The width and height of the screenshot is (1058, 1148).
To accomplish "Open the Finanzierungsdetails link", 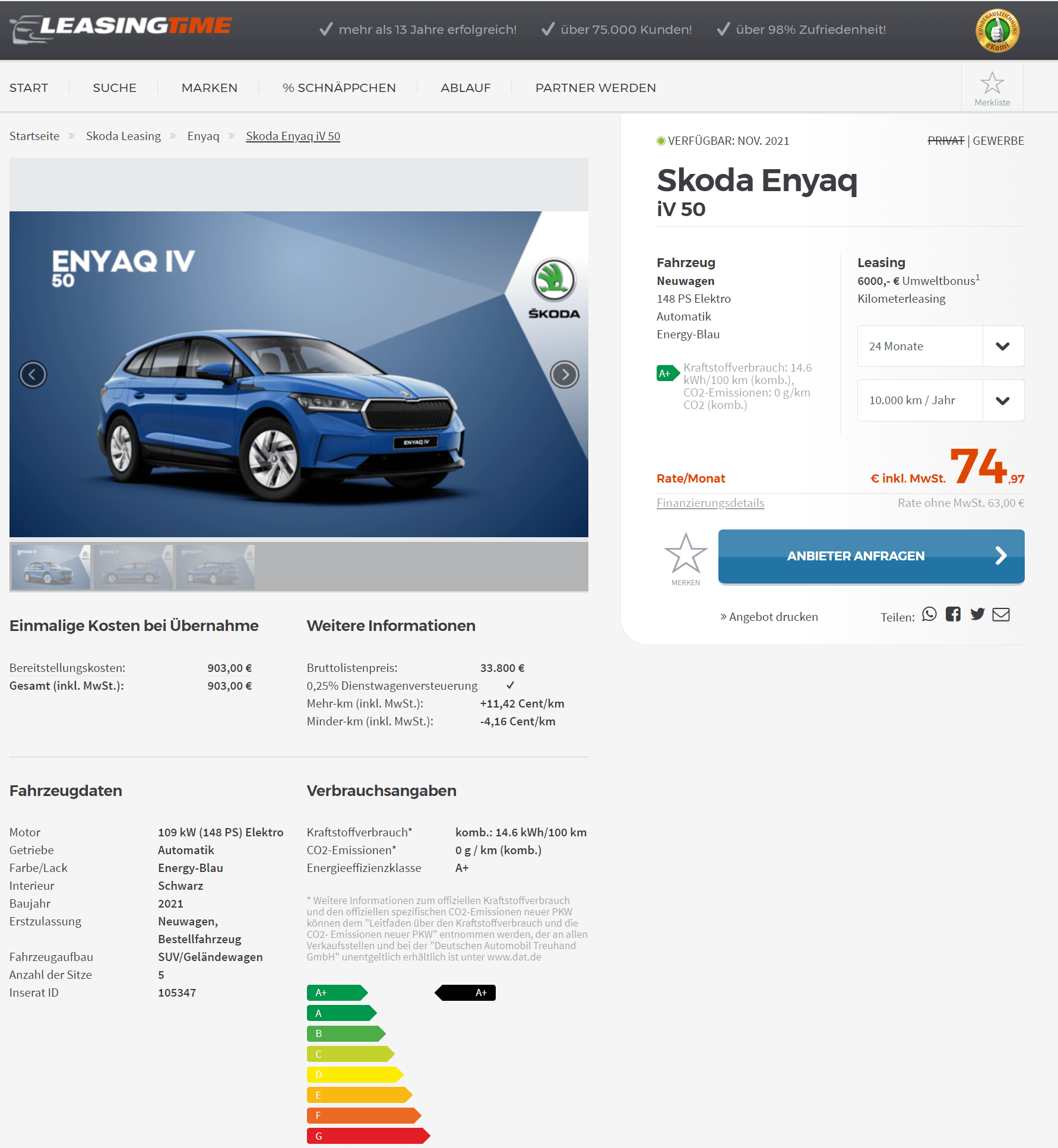I will tap(710, 503).
